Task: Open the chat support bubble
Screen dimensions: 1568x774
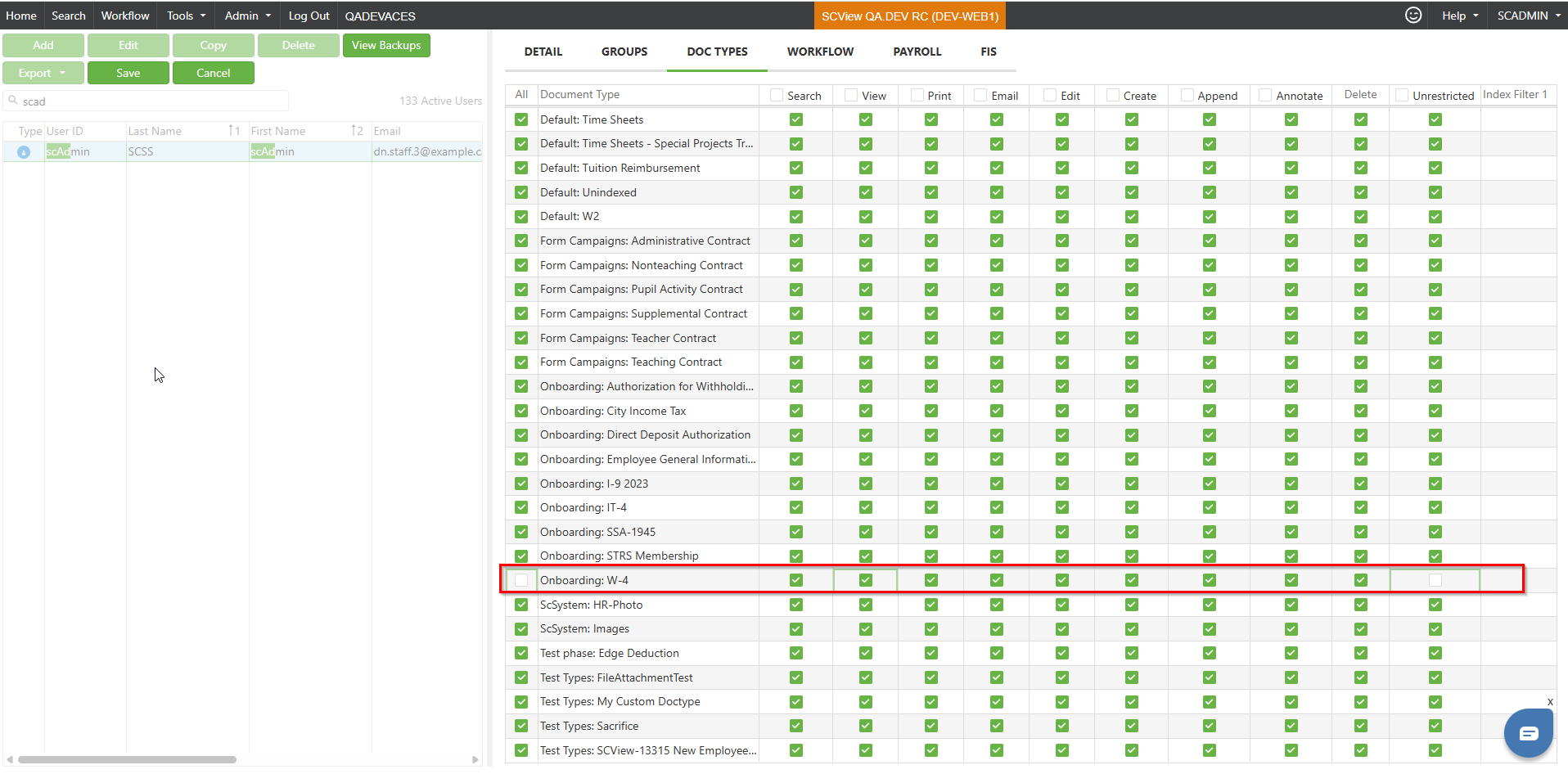Action: (1528, 733)
